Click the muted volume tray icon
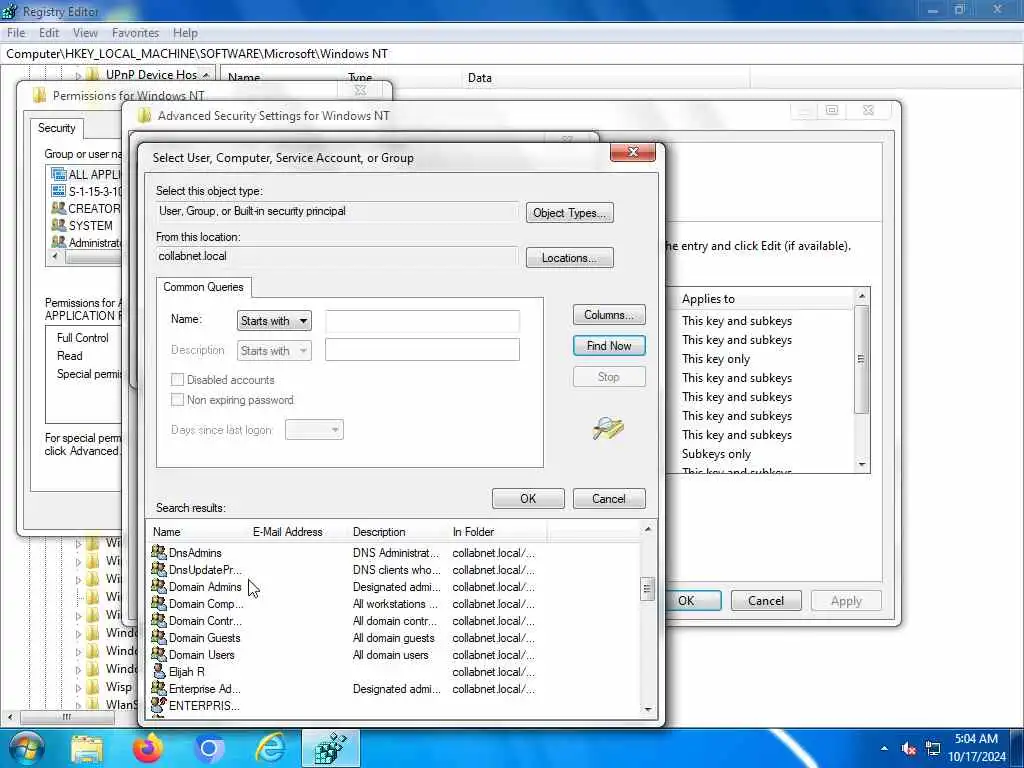1024x768 pixels. click(x=908, y=748)
